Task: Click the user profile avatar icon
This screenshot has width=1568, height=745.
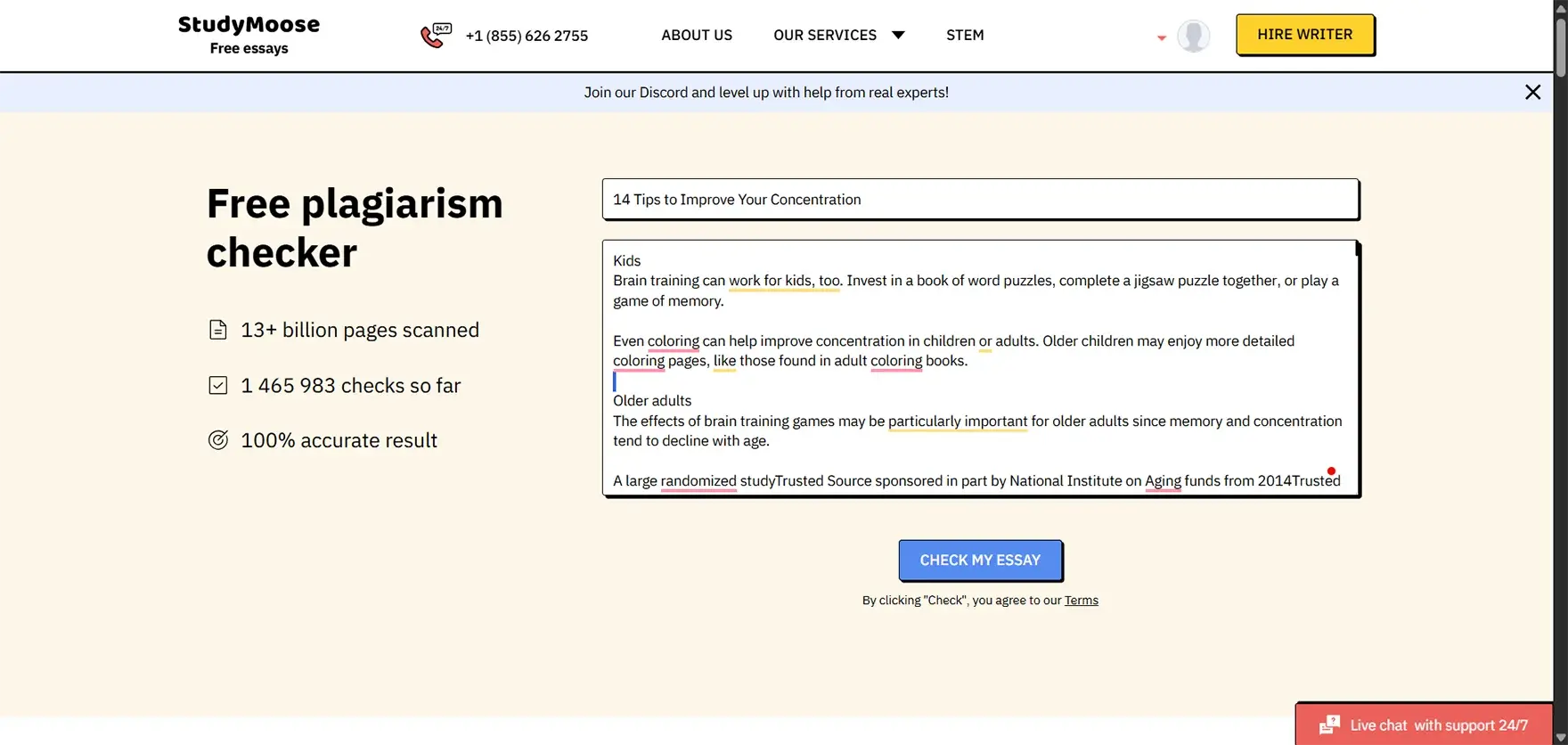Action: coord(1193,36)
